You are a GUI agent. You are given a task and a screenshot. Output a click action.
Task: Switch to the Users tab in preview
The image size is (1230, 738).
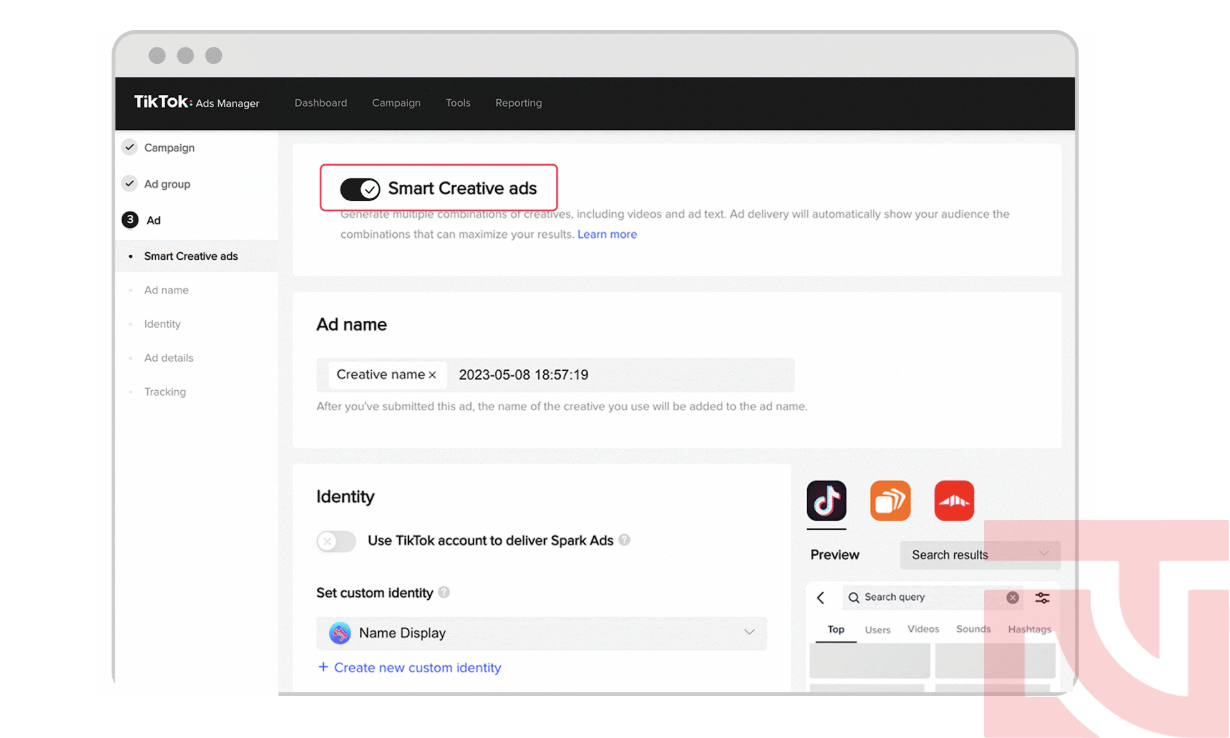pos(878,629)
